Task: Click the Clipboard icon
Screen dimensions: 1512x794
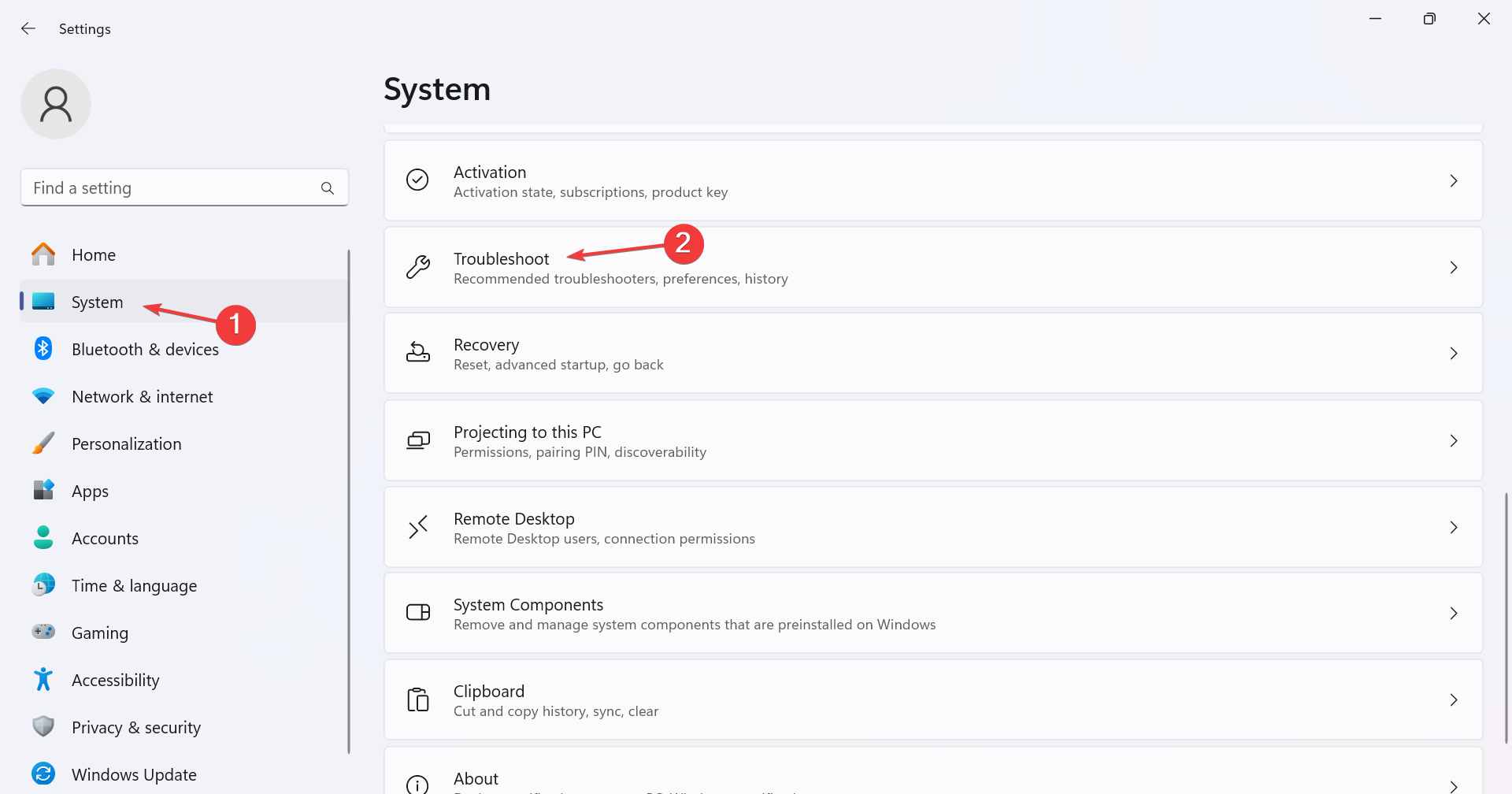Action: tap(418, 699)
